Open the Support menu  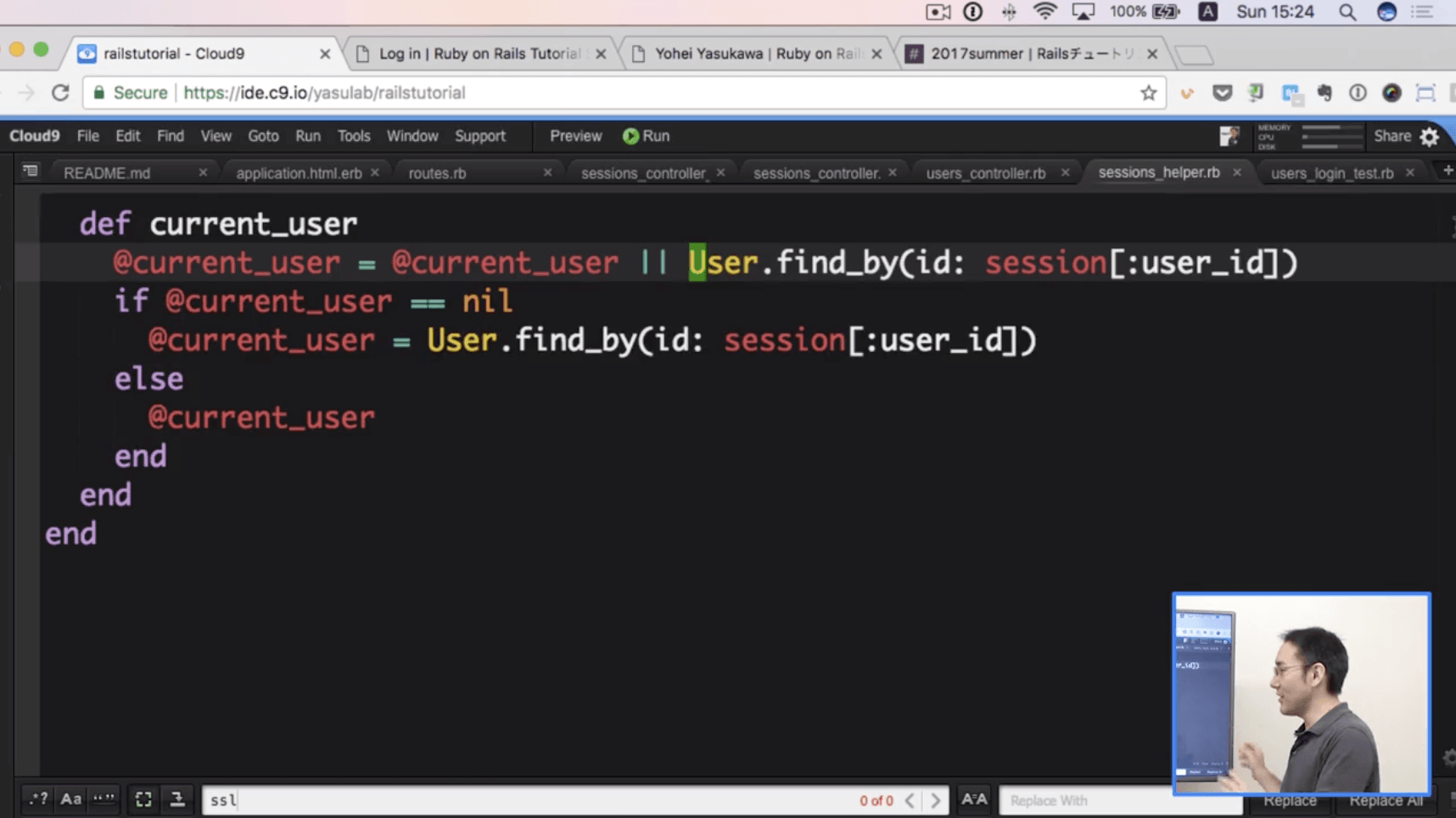coord(480,136)
